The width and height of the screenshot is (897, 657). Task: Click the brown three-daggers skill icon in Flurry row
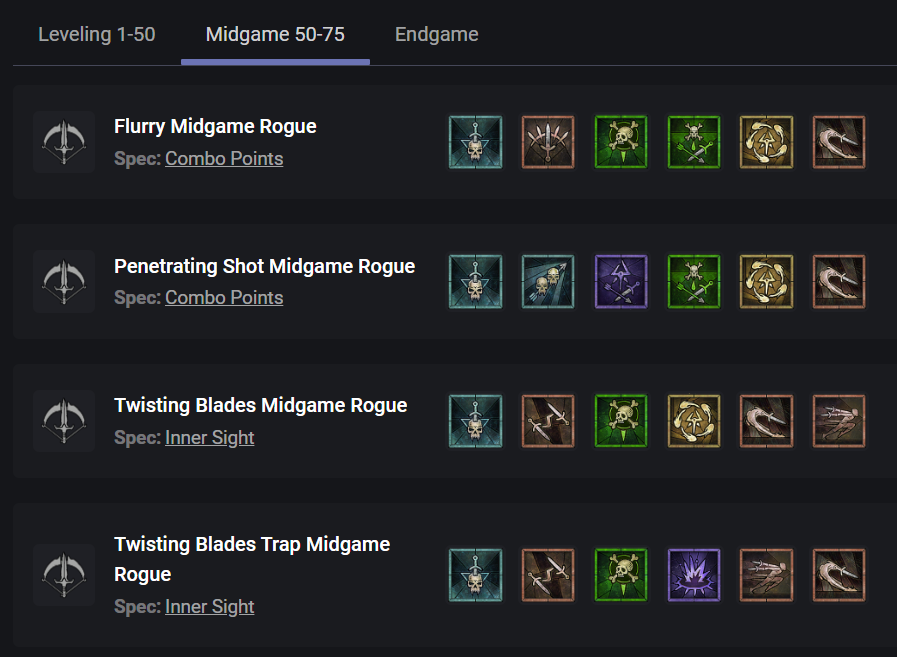548,142
